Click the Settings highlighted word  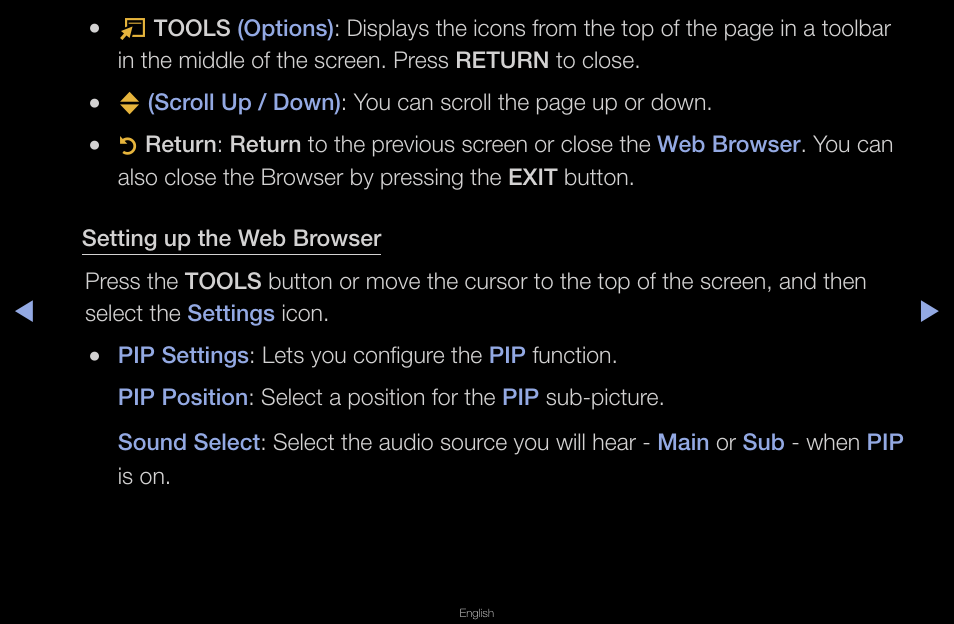tap(231, 313)
